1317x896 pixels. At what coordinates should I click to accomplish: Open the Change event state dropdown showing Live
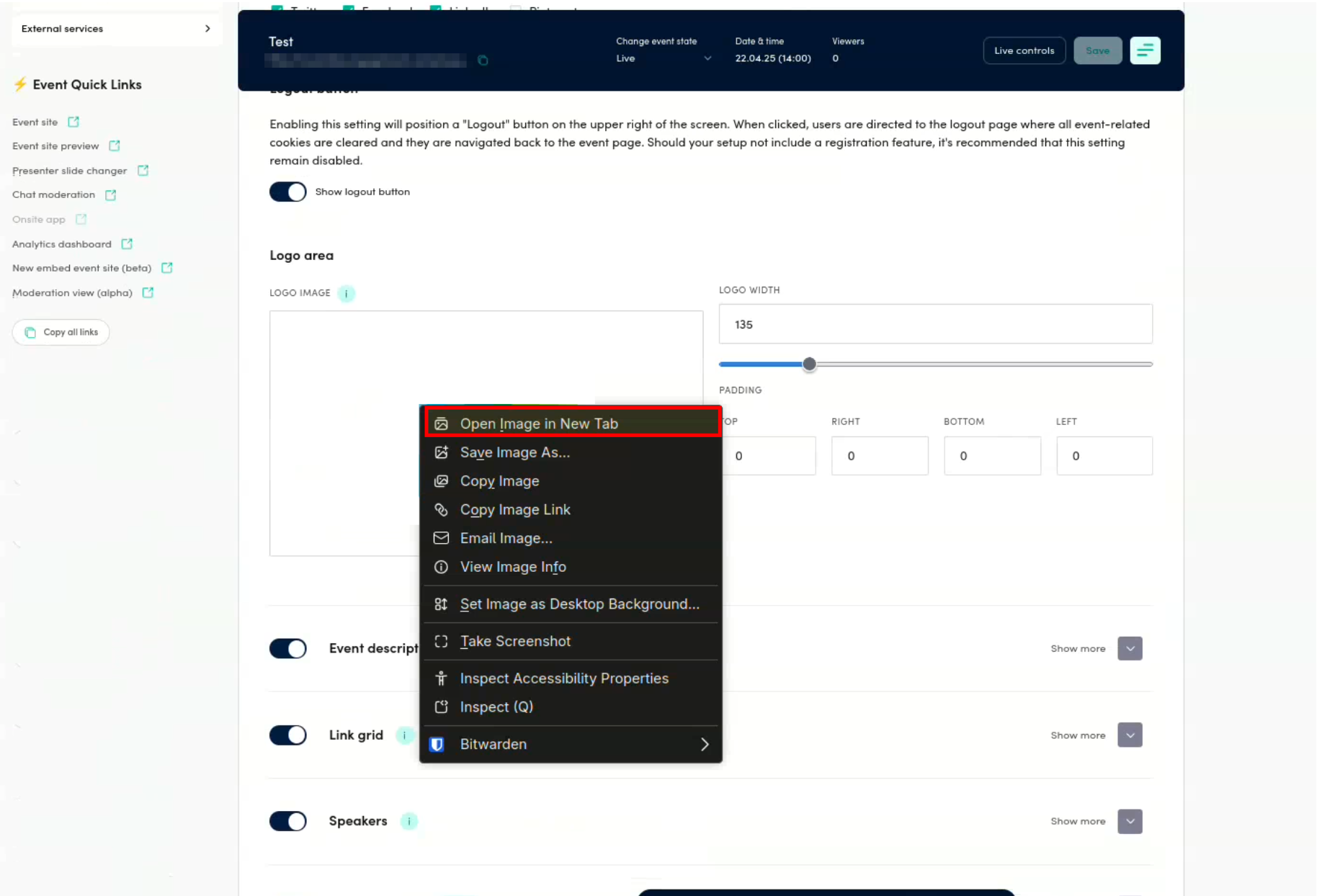(x=663, y=58)
